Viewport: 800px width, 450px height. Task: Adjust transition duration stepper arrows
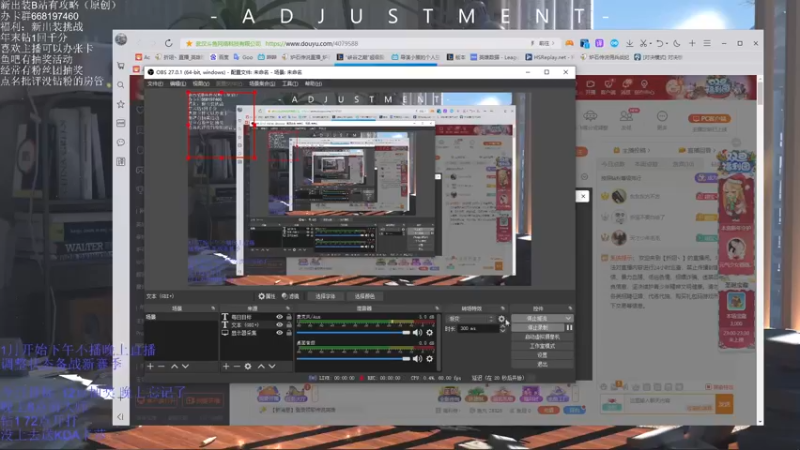pyautogui.click(x=503, y=329)
